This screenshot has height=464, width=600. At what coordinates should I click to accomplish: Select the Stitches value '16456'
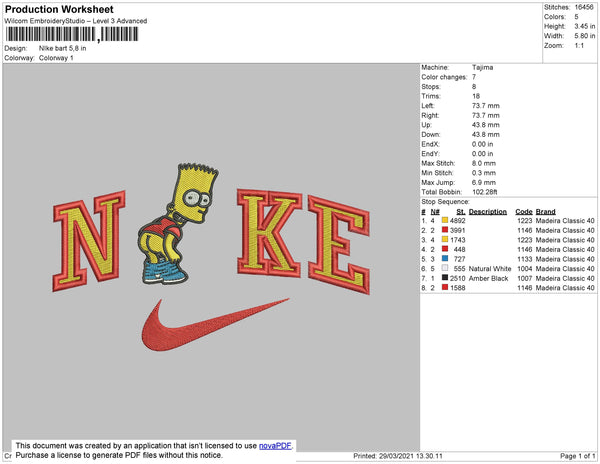tap(584, 7)
